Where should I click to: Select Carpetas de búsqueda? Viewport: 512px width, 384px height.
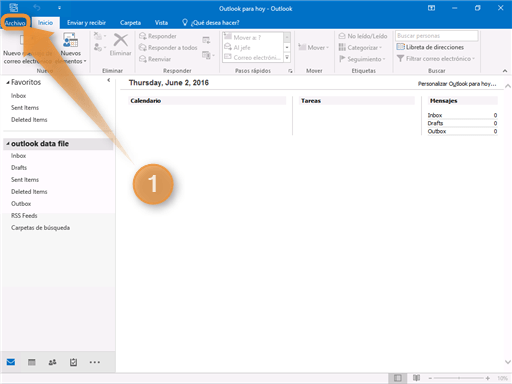click(40, 228)
